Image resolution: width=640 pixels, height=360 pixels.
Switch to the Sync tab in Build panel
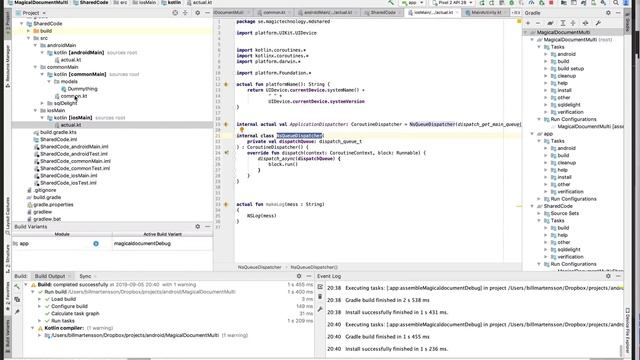tap(85, 276)
